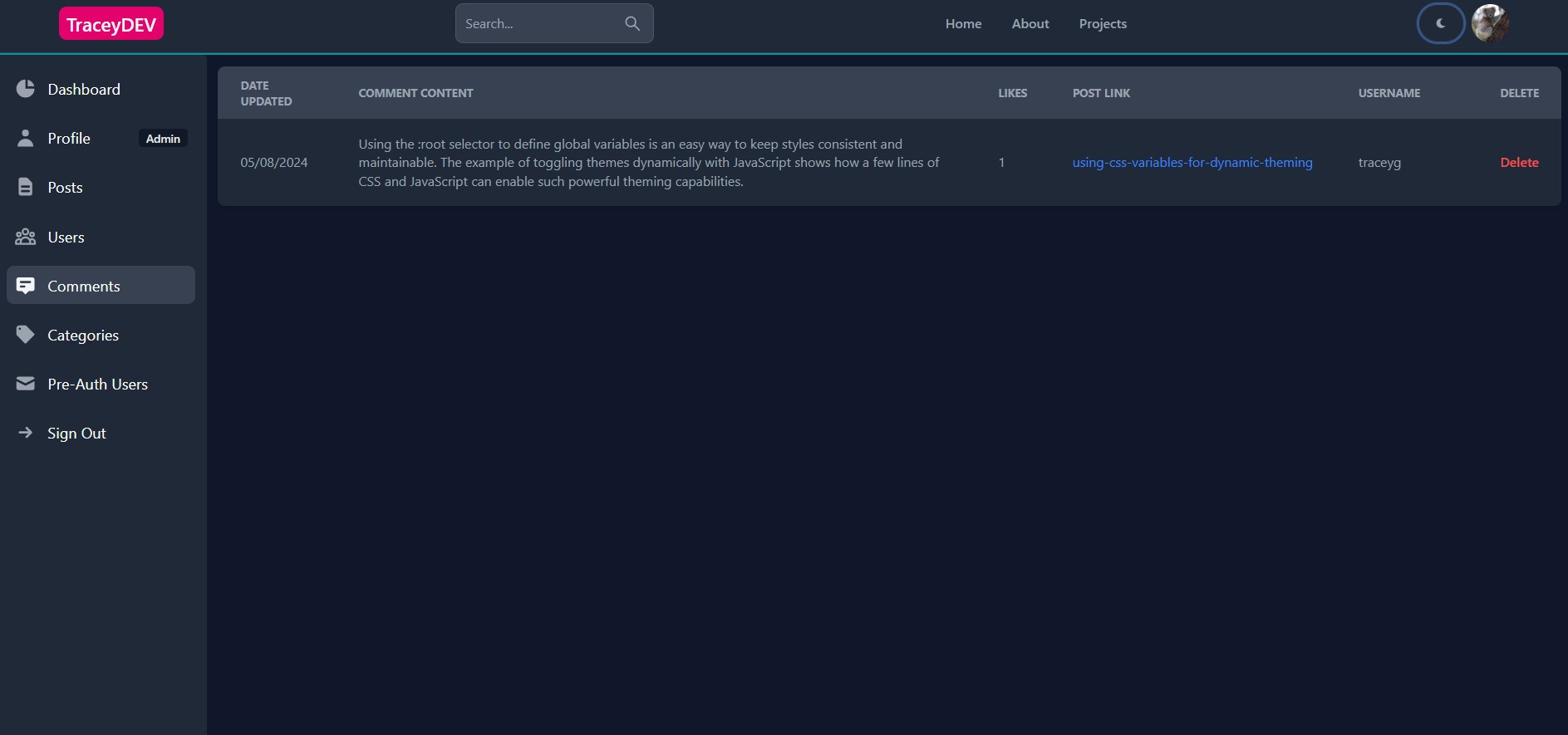Click the Categories tag icon

click(x=26, y=335)
